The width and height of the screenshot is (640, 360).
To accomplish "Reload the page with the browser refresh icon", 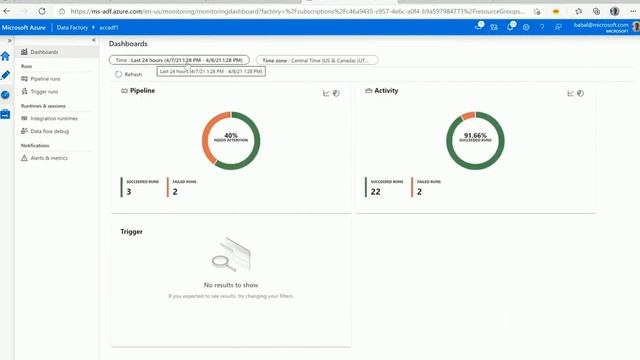I will 42,11.
